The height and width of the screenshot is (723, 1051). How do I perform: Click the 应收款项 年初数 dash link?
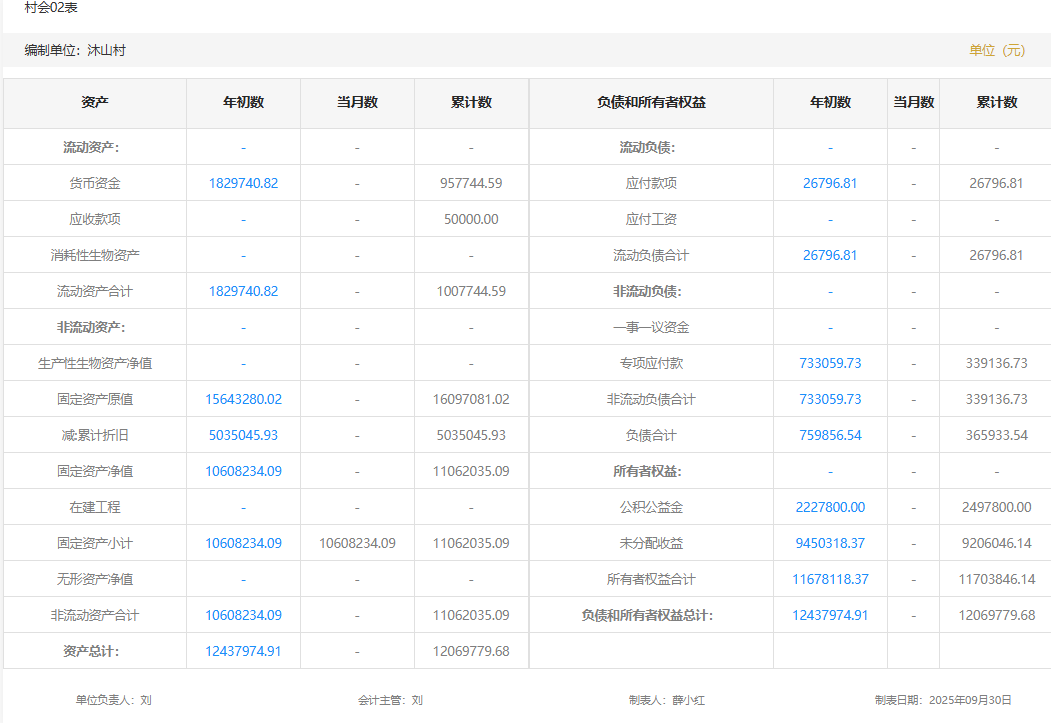click(x=243, y=219)
